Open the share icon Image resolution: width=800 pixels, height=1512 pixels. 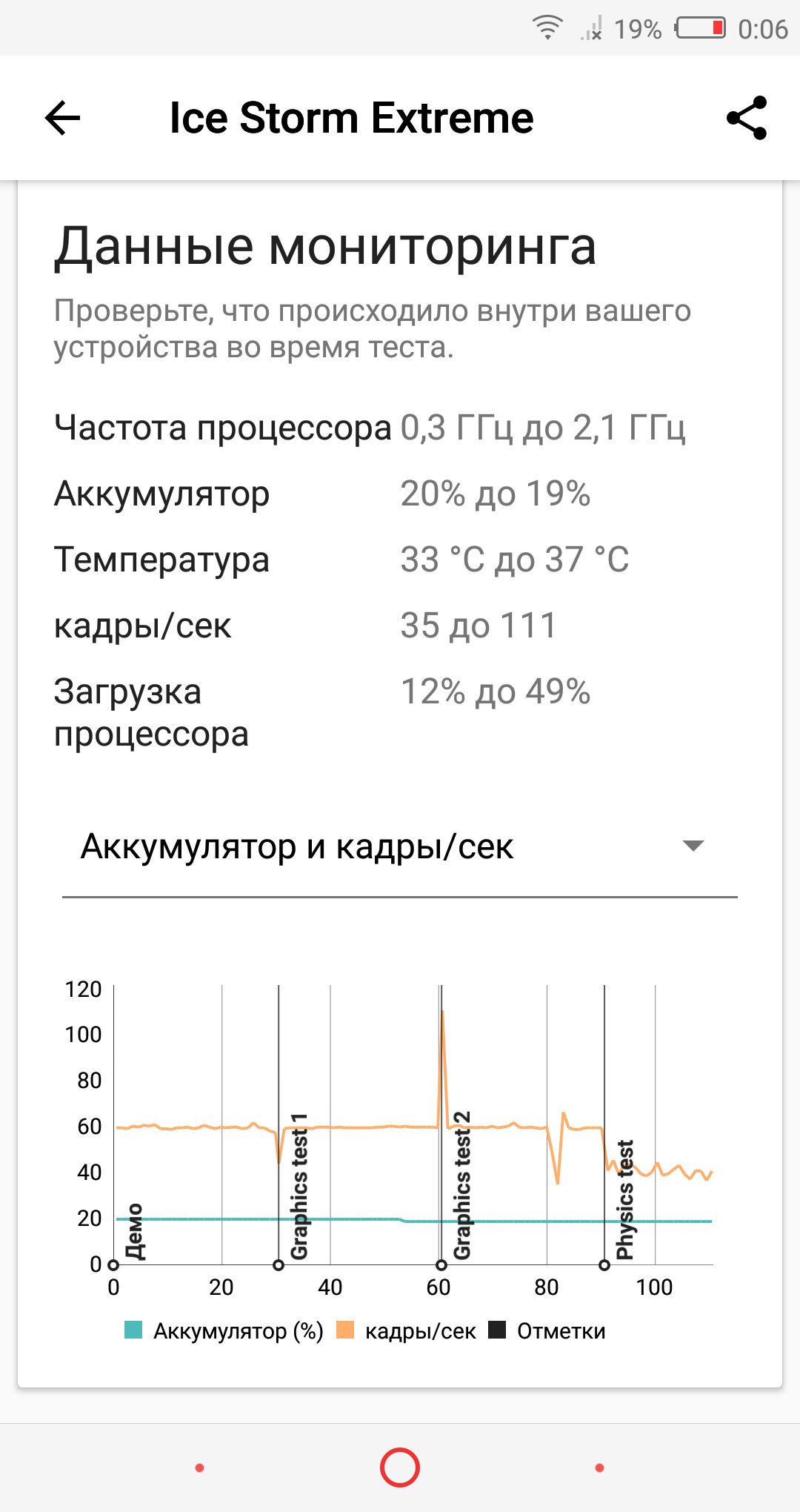747,118
